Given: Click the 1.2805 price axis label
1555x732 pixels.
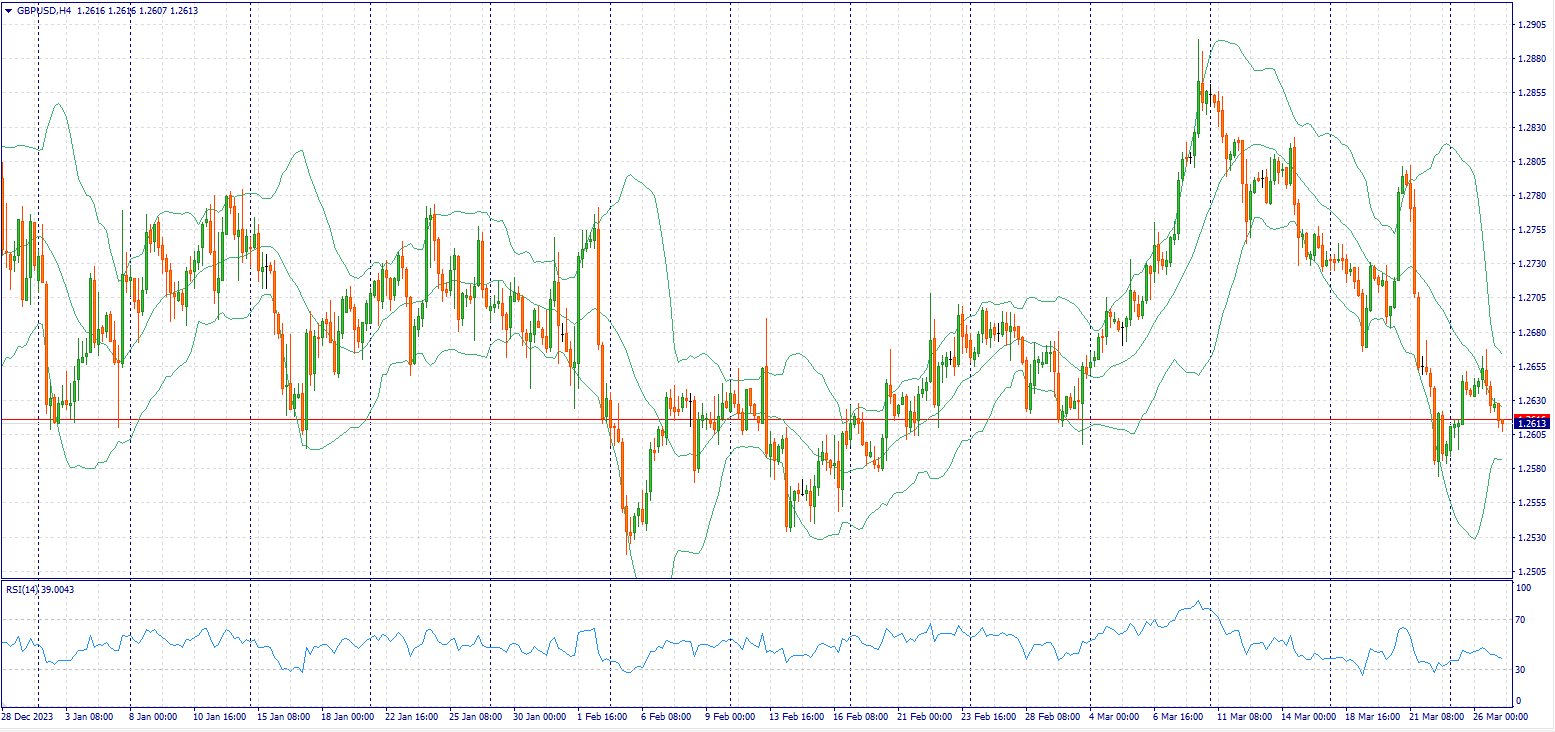Looking at the screenshot, I should click(1531, 162).
